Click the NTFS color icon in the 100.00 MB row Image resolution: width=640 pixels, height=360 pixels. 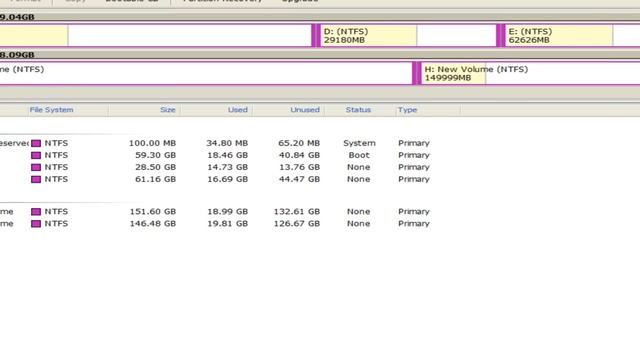point(36,143)
